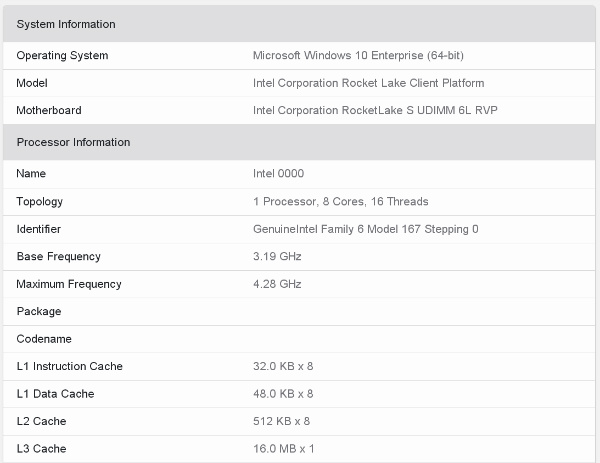The image size is (600, 463).
Task: Click the 4.28 GHz maximum frequency
Action: pos(277,284)
